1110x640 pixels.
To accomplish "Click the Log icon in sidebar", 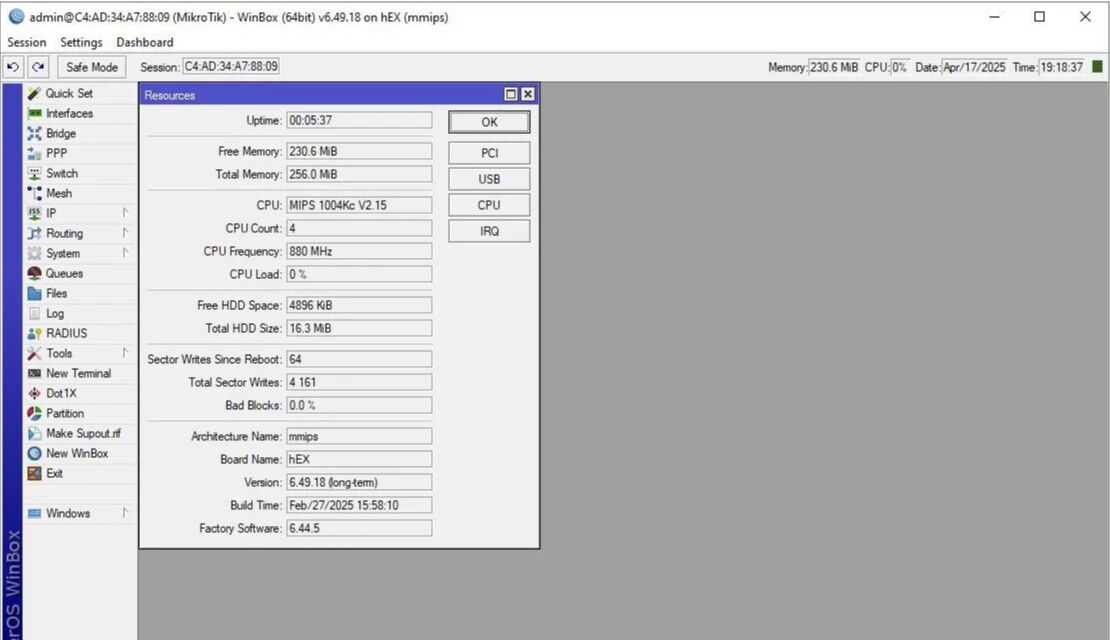I will (34, 313).
